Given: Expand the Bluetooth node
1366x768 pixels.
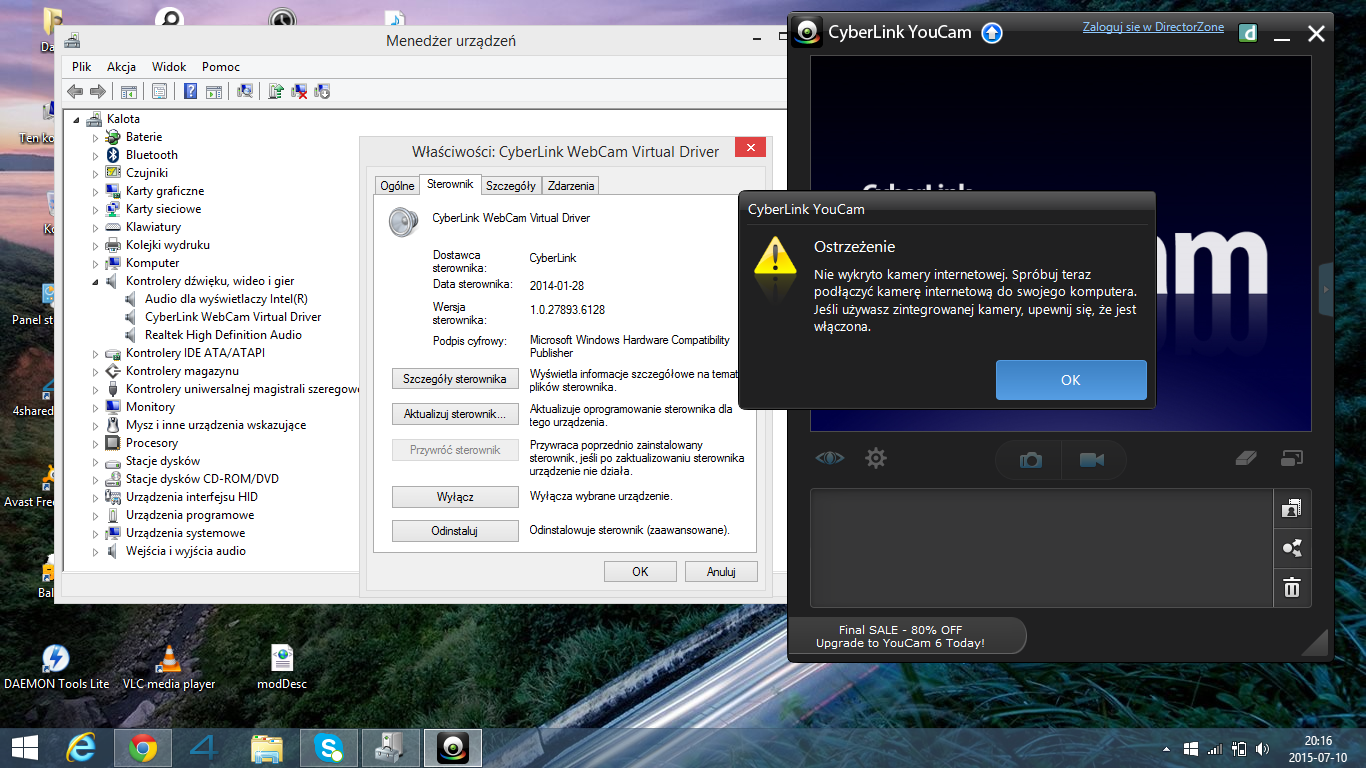Looking at the screenshot, I should click(x=96, y=155).
